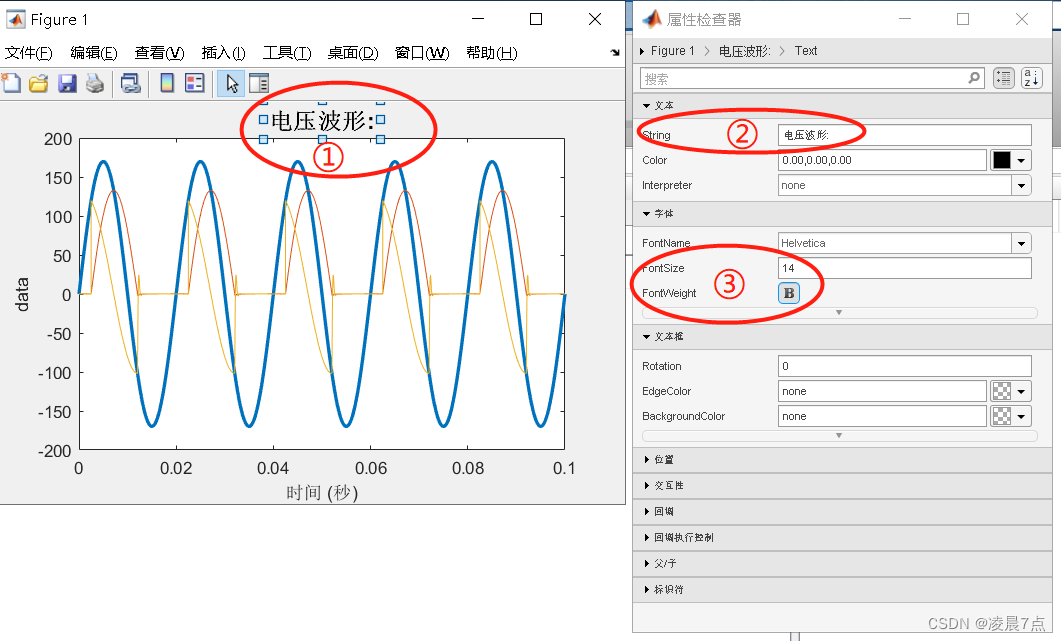Expand the 回调执行控制 section
The width and height of the screenshot is (1061, 641).
pos(647,537)
